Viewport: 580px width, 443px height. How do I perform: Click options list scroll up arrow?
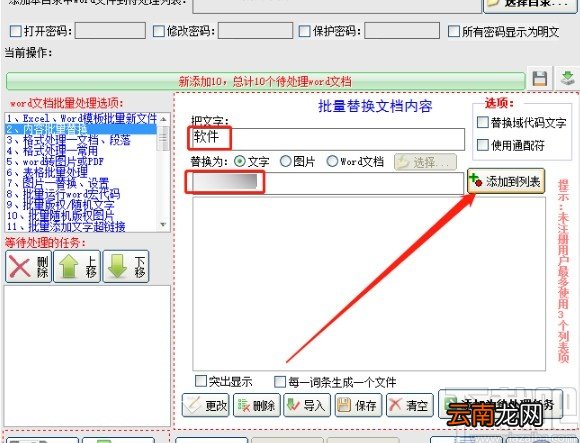[x=163, y=119]
